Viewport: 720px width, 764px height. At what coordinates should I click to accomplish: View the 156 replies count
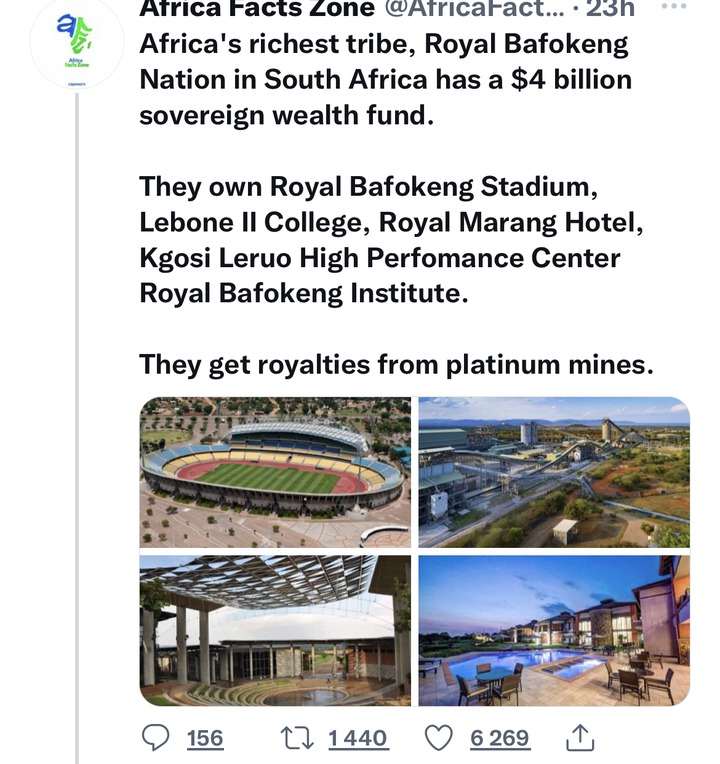[205, 738]
